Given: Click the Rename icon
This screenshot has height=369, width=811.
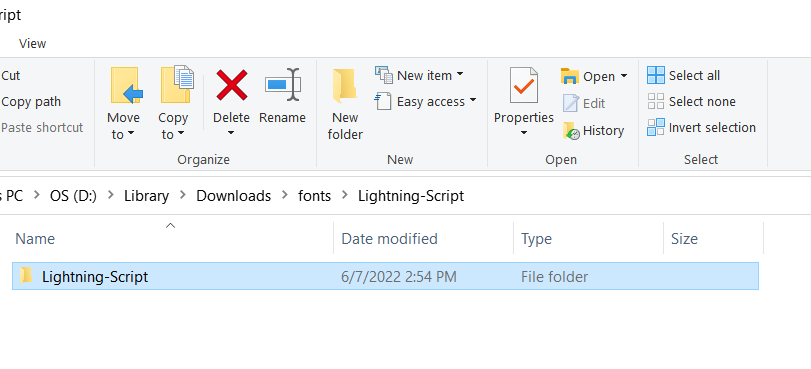Looking at the screenshot, I should [x=282, y=84].
